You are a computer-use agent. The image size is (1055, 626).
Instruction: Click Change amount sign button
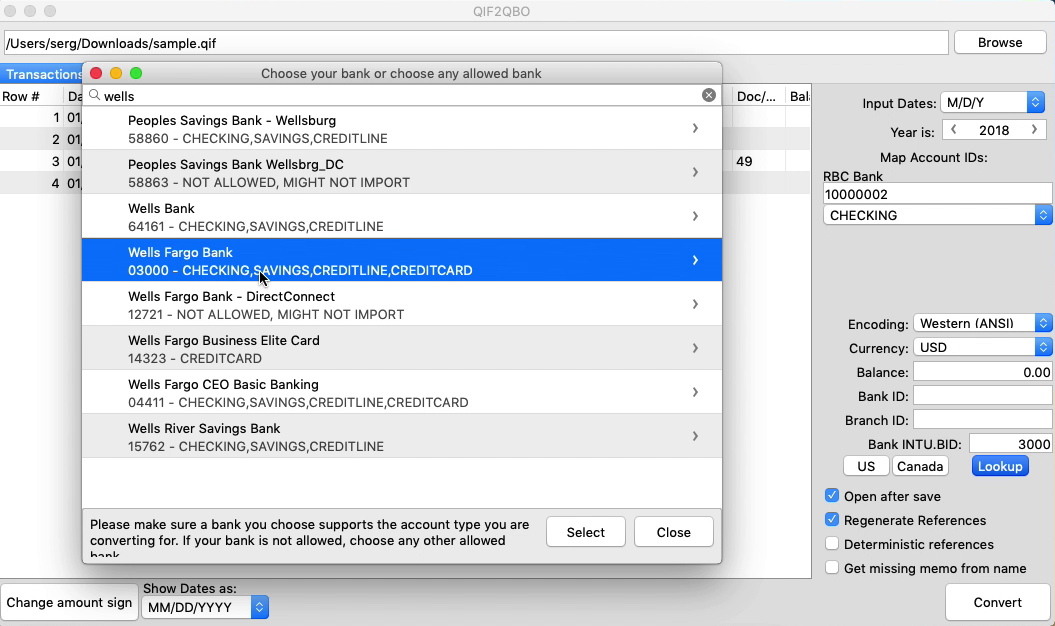(69, 602)
